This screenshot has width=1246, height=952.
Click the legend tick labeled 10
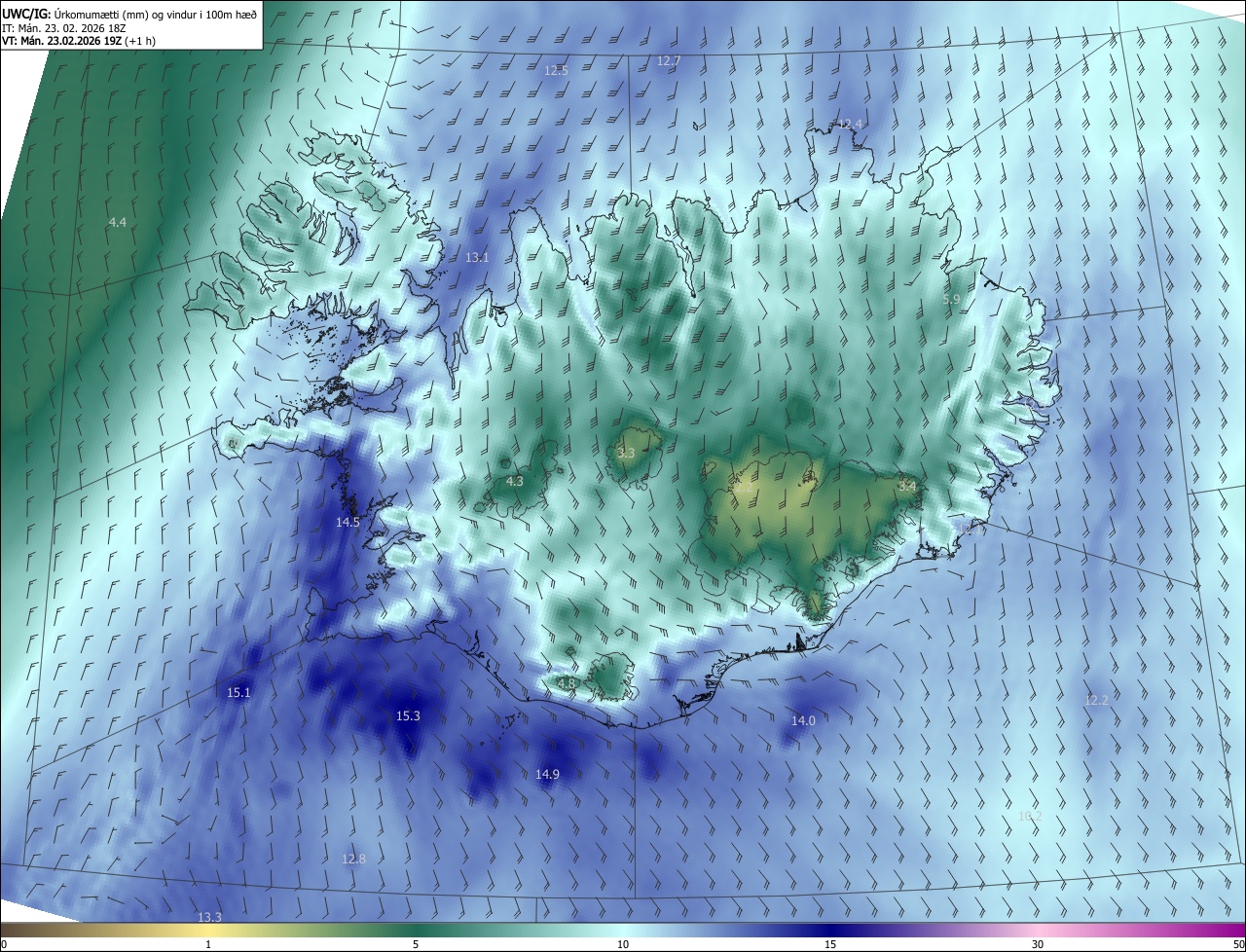tap(623, 944)
